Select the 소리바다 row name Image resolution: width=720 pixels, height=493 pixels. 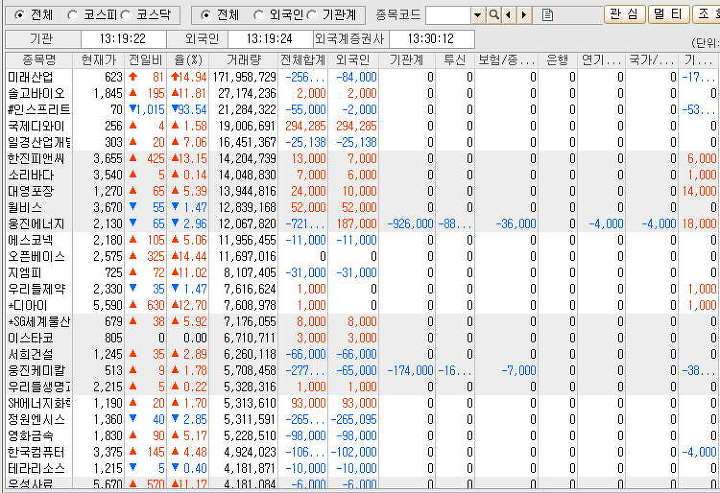coord(30,175)
